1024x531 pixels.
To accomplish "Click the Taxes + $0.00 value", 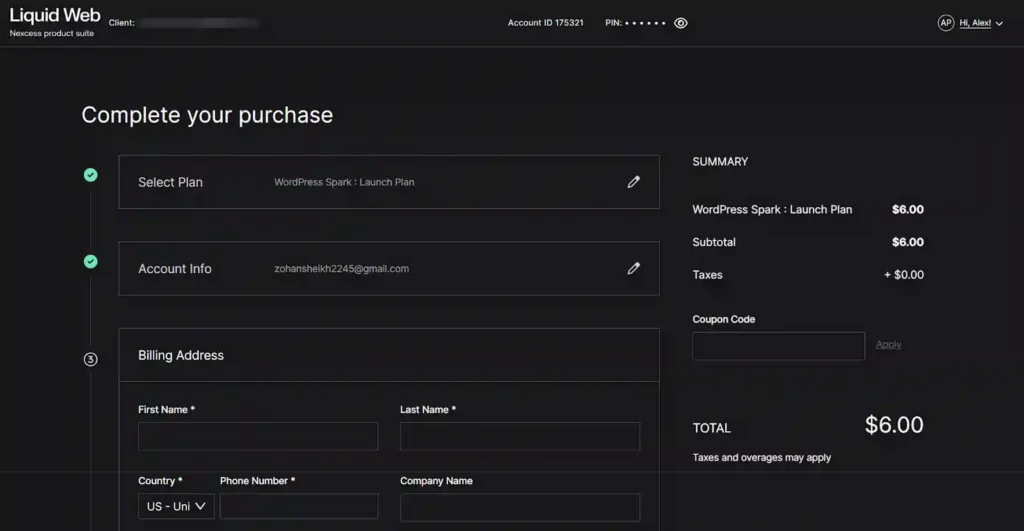I will coord(904,275).
